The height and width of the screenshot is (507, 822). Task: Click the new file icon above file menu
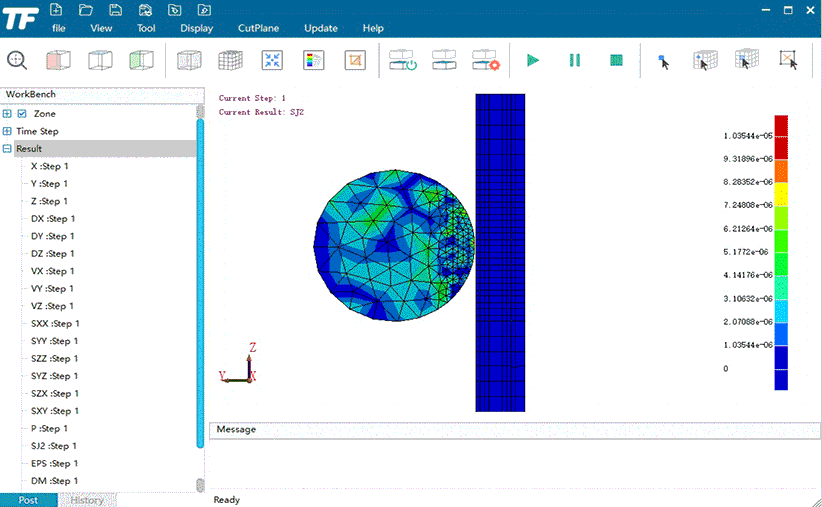(56, 9)
